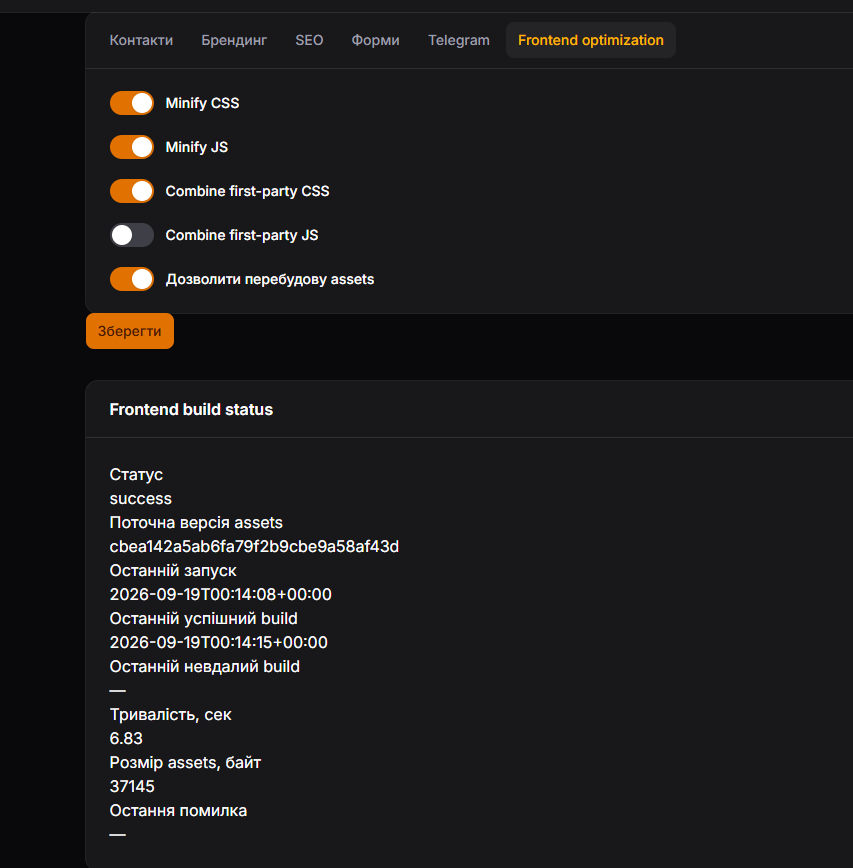Select the Форми tab
Screen dimensions: 853x868
(x=375, y=40)
